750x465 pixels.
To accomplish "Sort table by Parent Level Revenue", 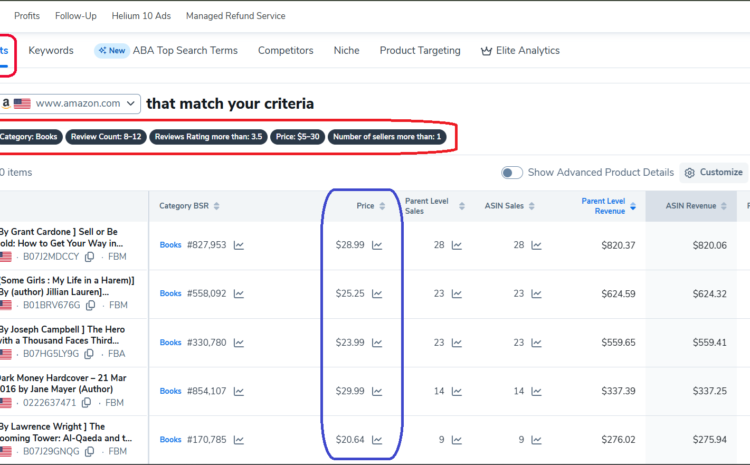I will pos(633,206).
